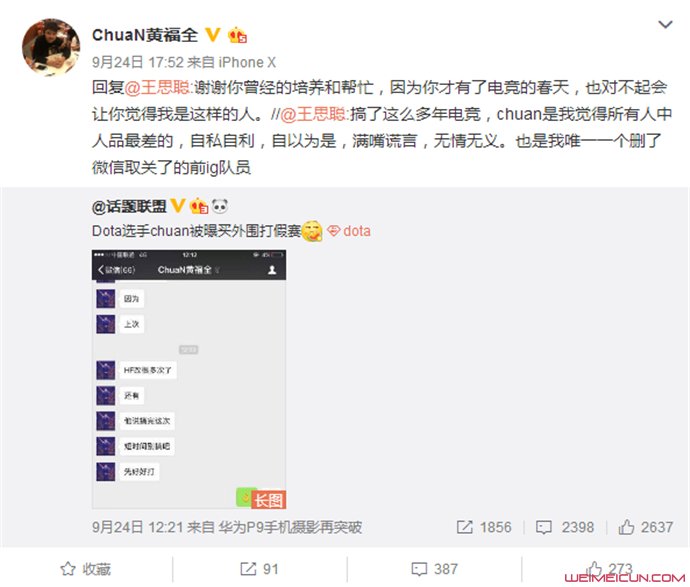Click the verified V badge beside 话题联盟
This screenshot has height=587, width=690.
[177, 205]
